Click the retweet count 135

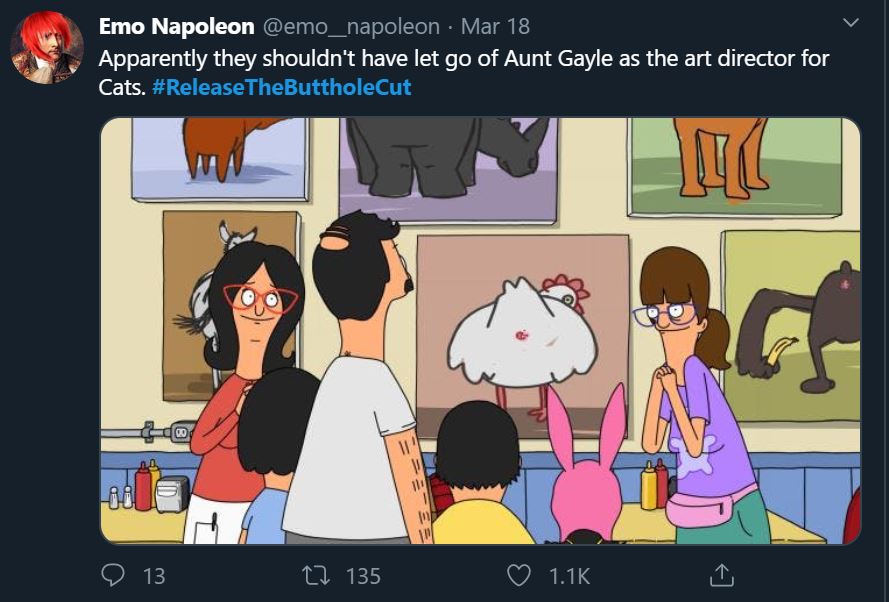pyautogui.click(x=363, y=576)
